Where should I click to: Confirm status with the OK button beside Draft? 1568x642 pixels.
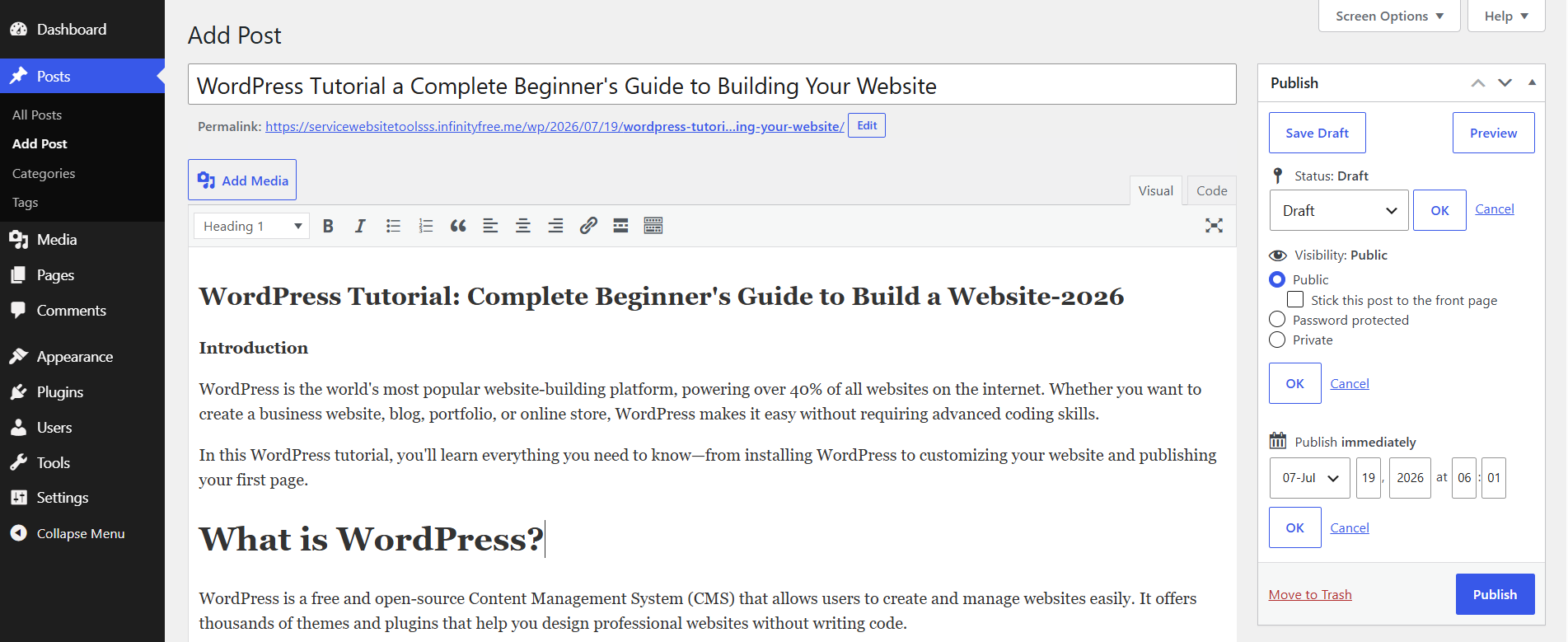(1439, 210)
